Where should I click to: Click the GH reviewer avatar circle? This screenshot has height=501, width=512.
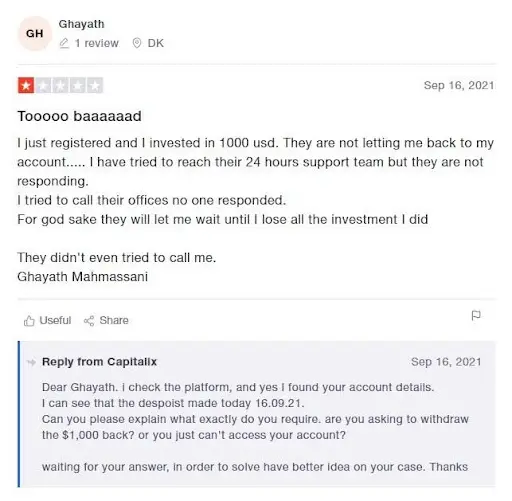pos(35,33)
